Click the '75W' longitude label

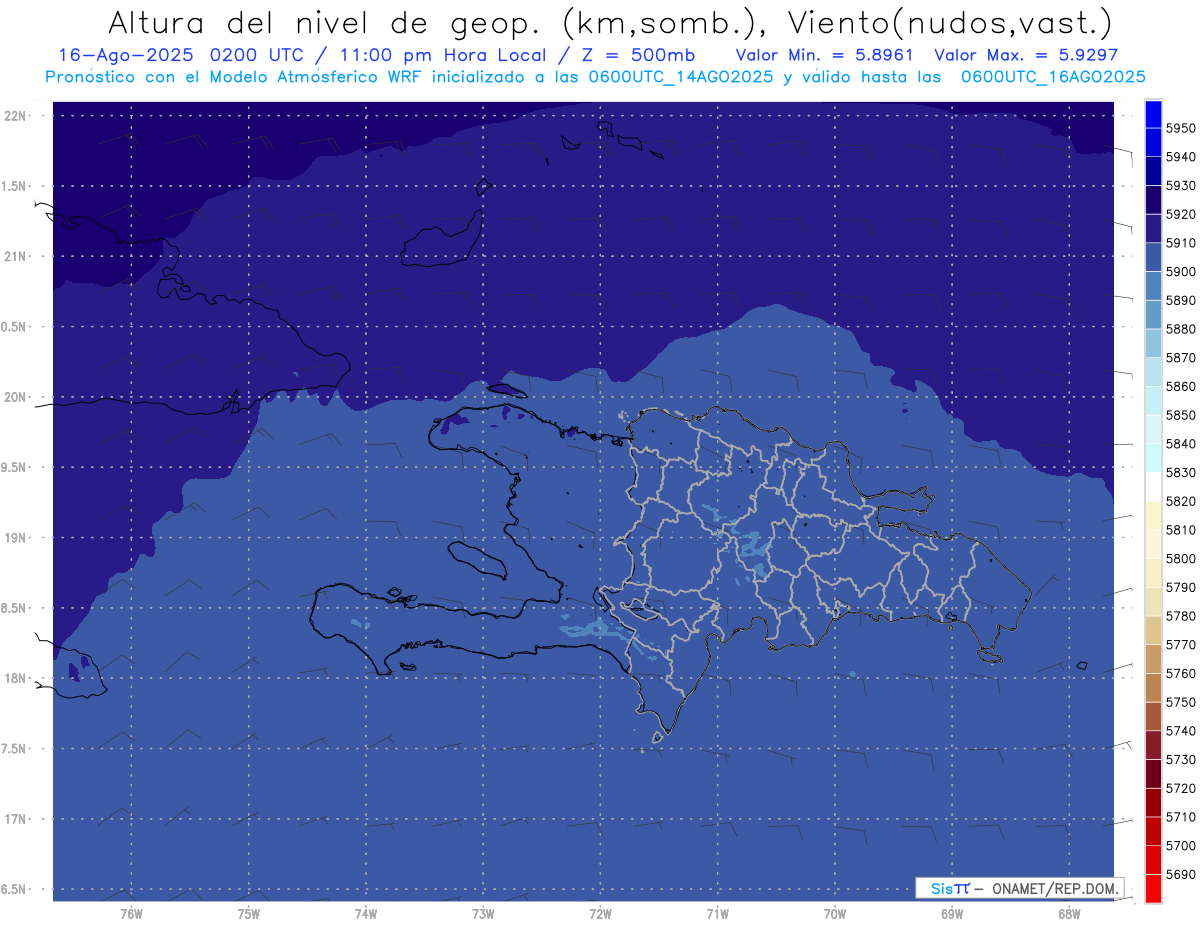pyautogui.click(x=248, y=913)
